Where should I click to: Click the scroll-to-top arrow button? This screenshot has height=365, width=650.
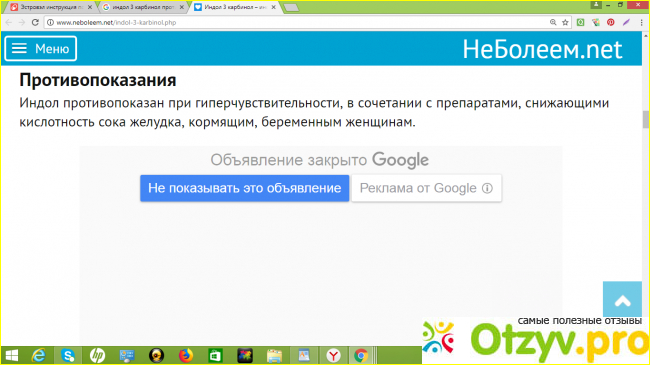[x=622, y=300]
